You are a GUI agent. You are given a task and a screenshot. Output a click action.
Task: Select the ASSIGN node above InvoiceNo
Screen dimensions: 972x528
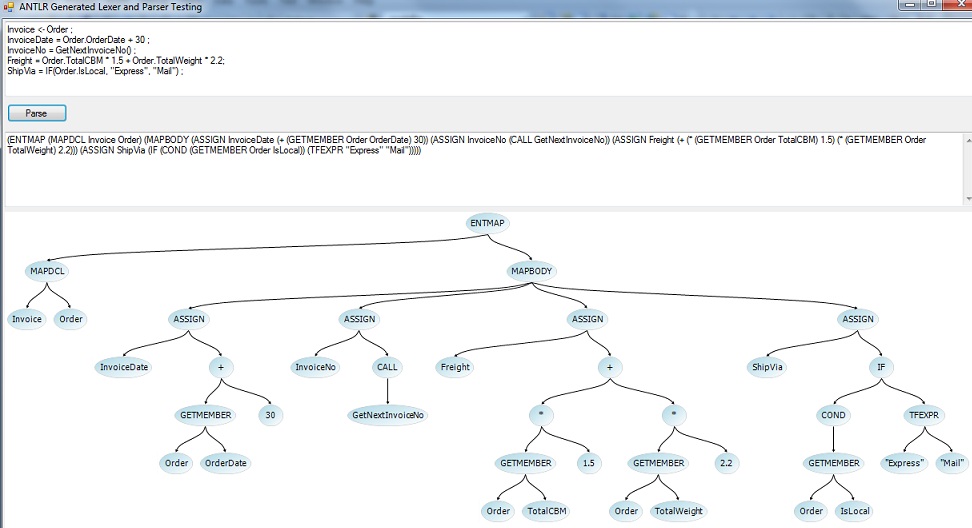[x=360, y=319]
